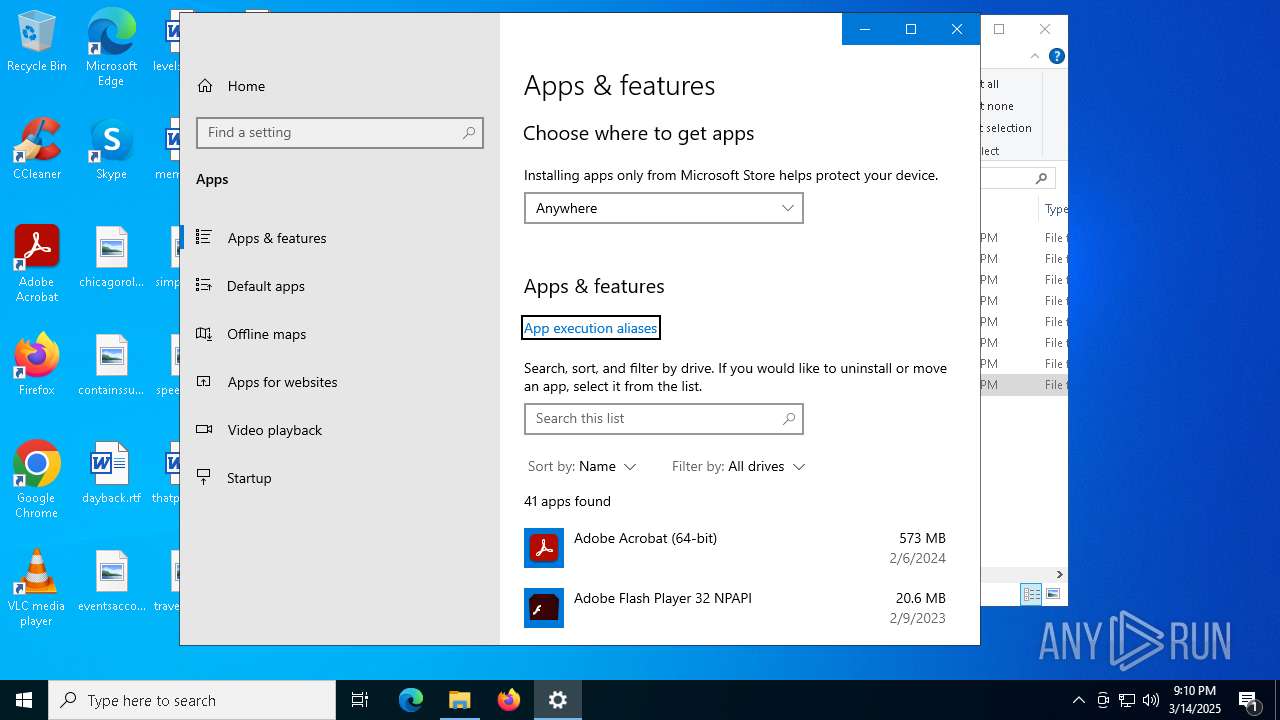Click the Offline maps map icon
This screenshot has width=1280, height=720.
(x=204, y=333)
